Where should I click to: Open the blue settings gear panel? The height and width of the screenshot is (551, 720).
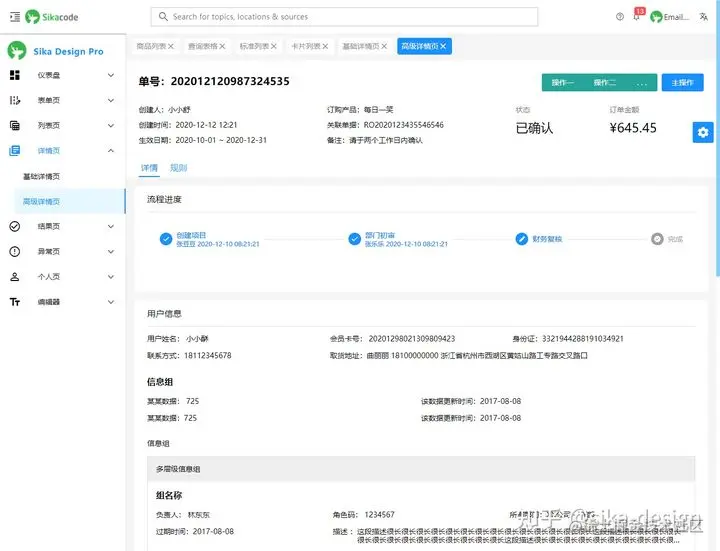pyautogui.click(x=703, y=133)
